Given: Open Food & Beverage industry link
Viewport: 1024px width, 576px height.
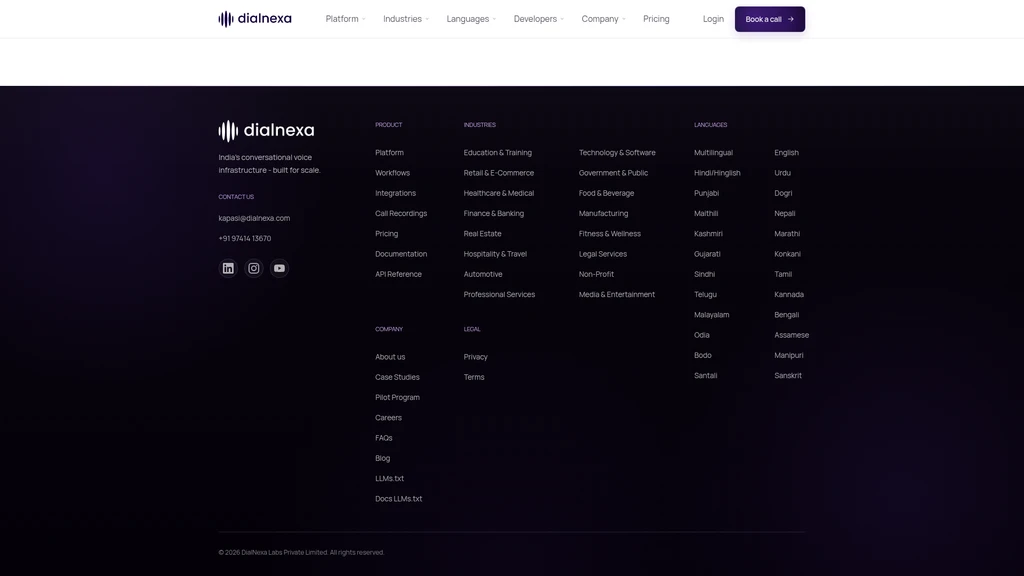Looking at the screenshot, I should click(606, 193).
